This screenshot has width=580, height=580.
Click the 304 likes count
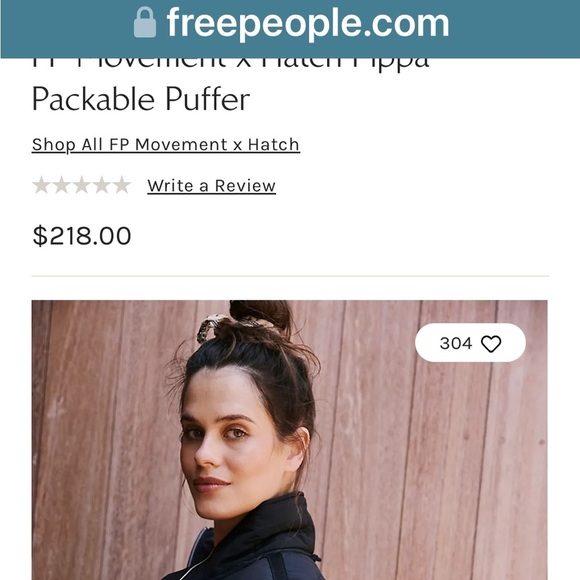456,343
